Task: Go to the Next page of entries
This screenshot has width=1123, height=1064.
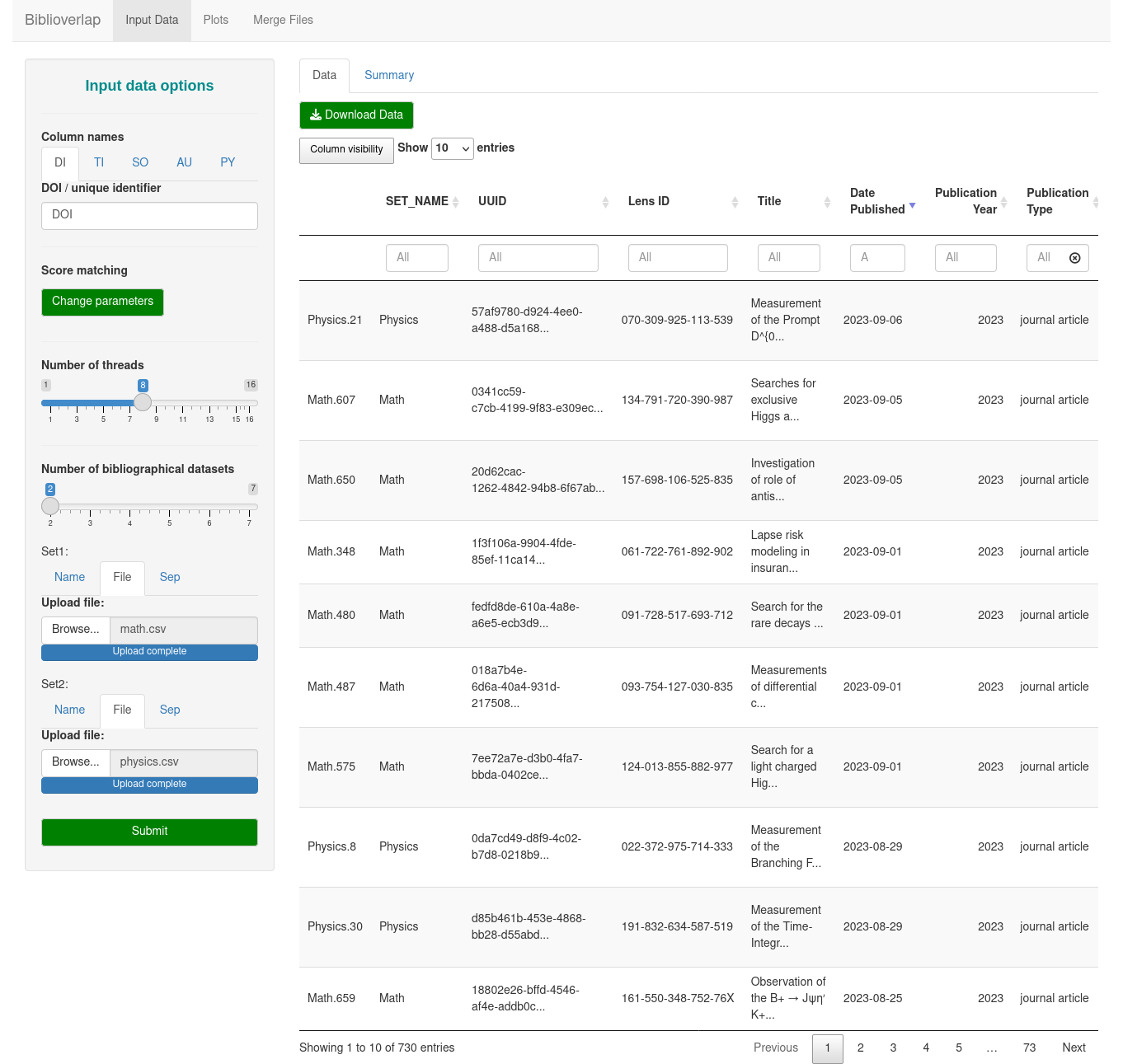Action: [1073, 1048]
